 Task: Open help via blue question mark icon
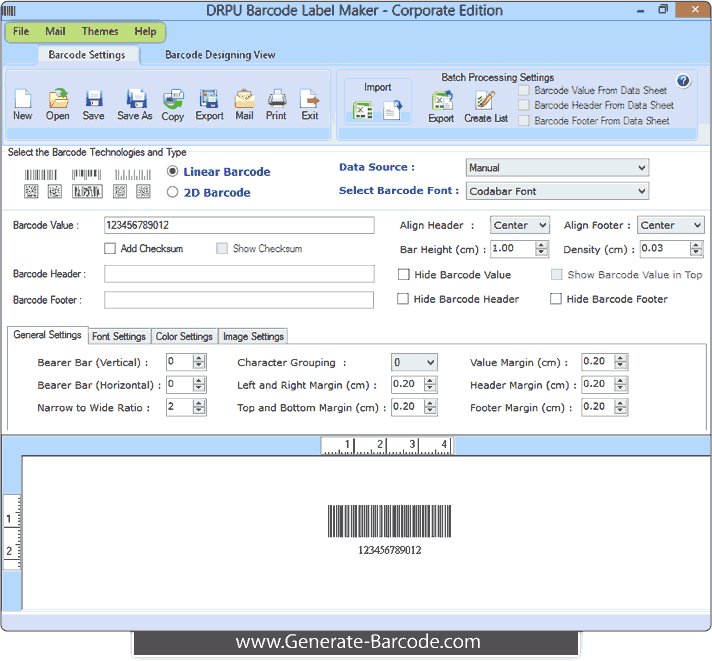coord(683,81)
